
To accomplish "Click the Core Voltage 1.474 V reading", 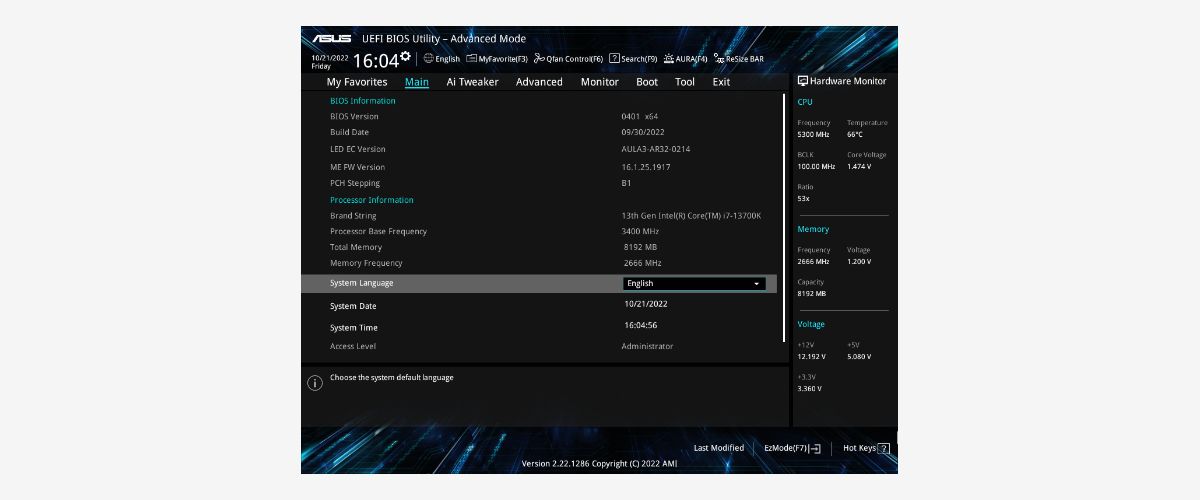I will point(859,166).
